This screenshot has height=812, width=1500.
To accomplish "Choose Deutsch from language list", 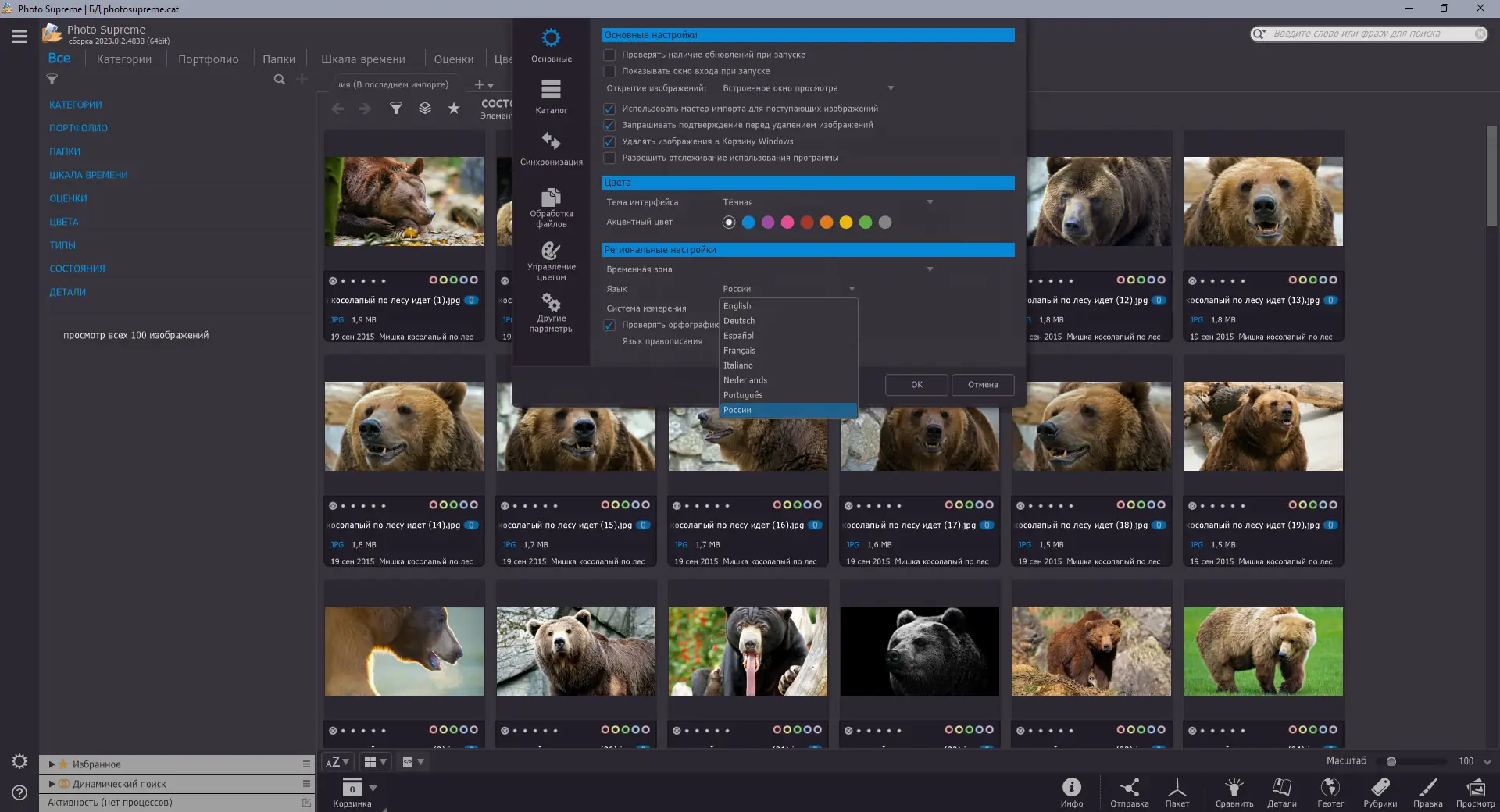I will 788,321.
